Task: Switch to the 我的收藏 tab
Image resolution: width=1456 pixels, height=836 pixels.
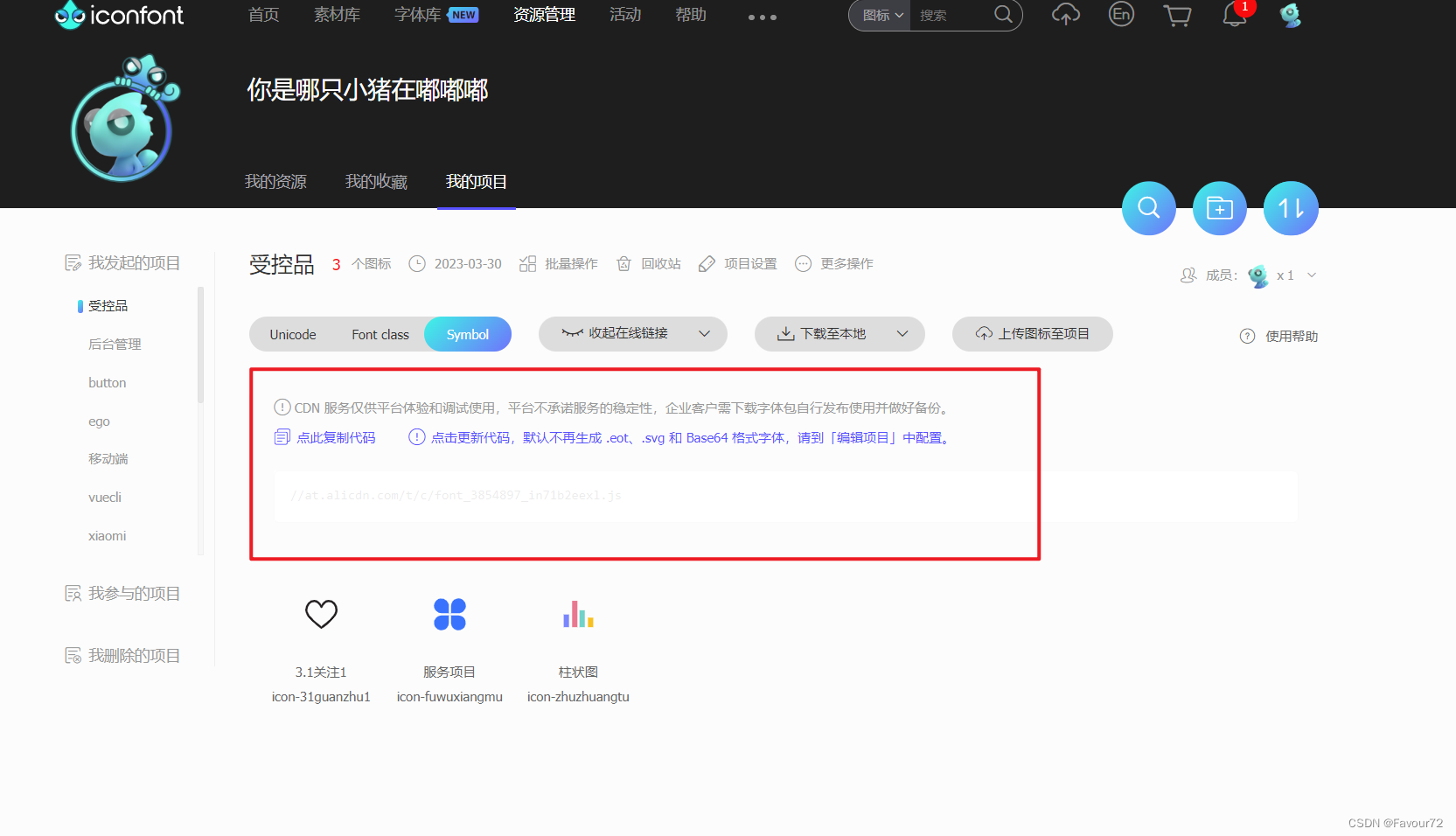Action: (x=376, y=181)
